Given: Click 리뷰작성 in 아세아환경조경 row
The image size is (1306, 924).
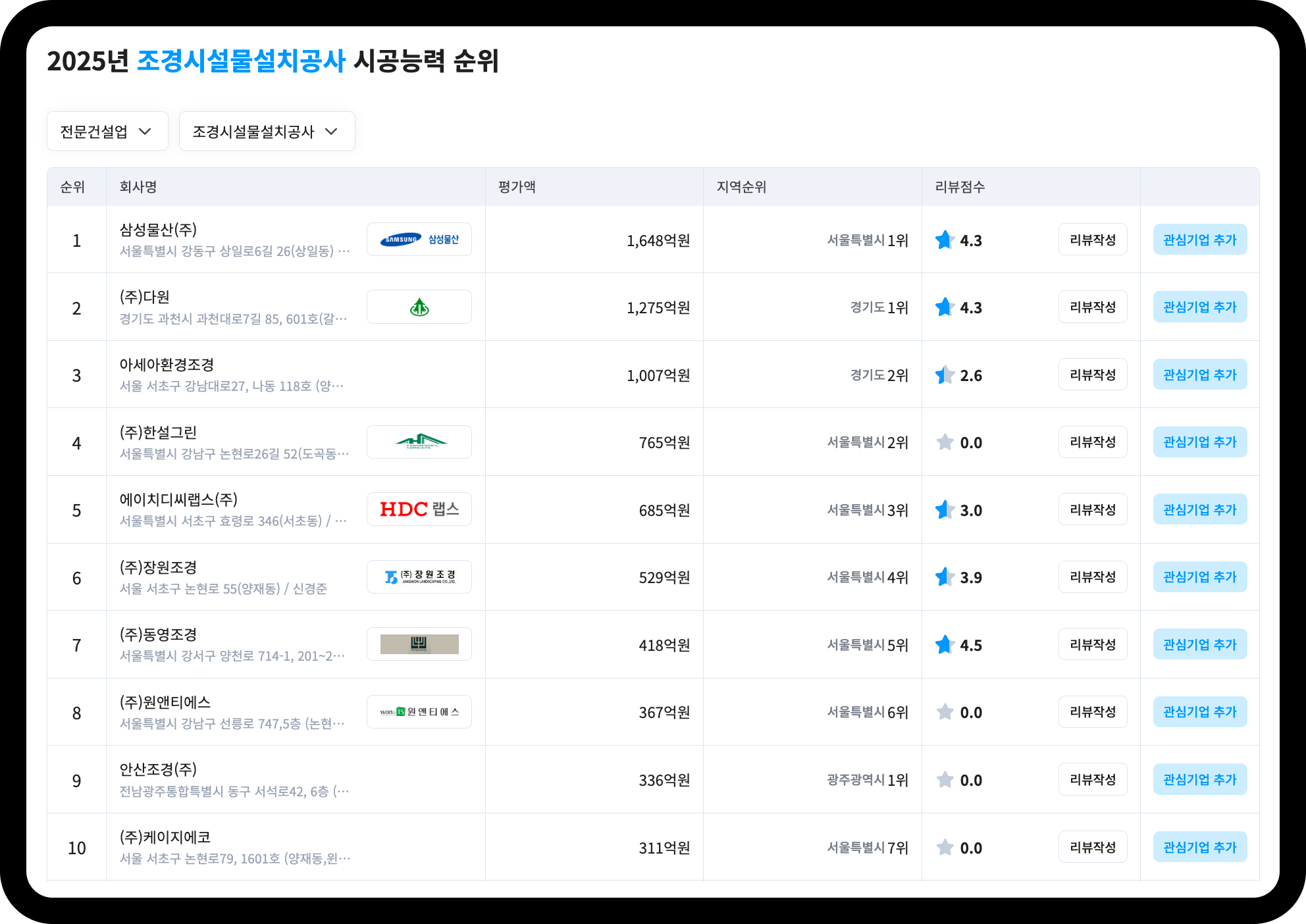Looking at the screenshot, I should [1093, 374].
